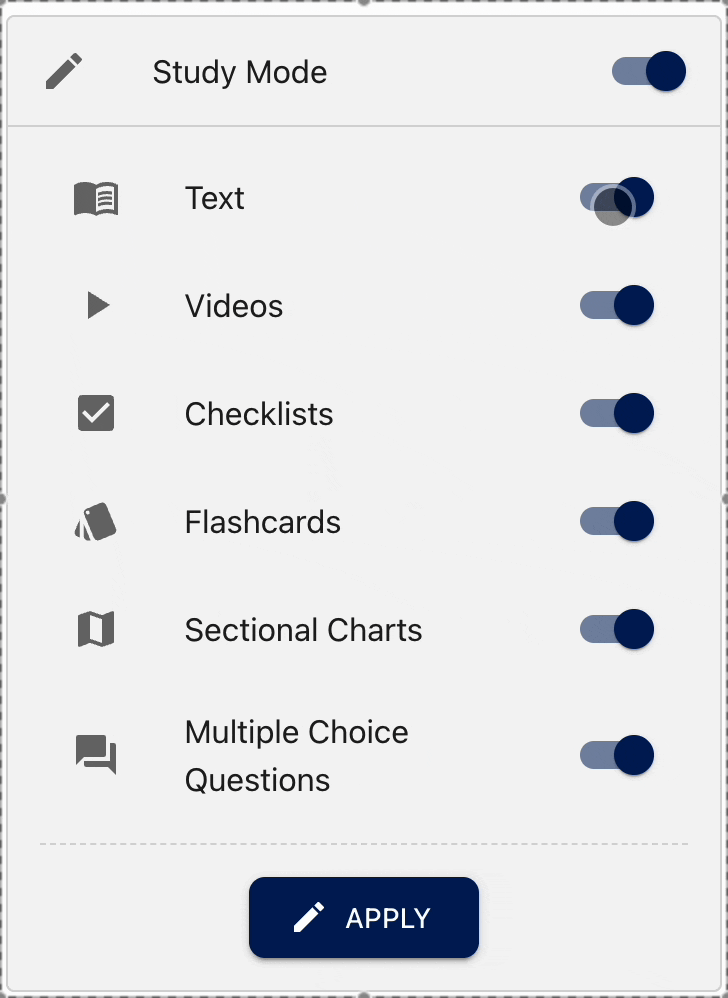Select the Videos label text
728x998 pixels.
point(234,306)
